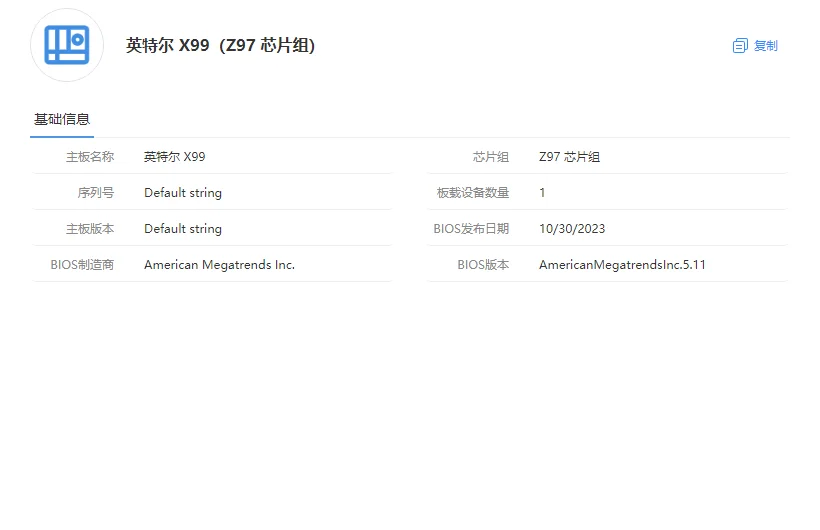Open the 基础信息 tab
Screen dimensions: 820x530
pos(62,119)
